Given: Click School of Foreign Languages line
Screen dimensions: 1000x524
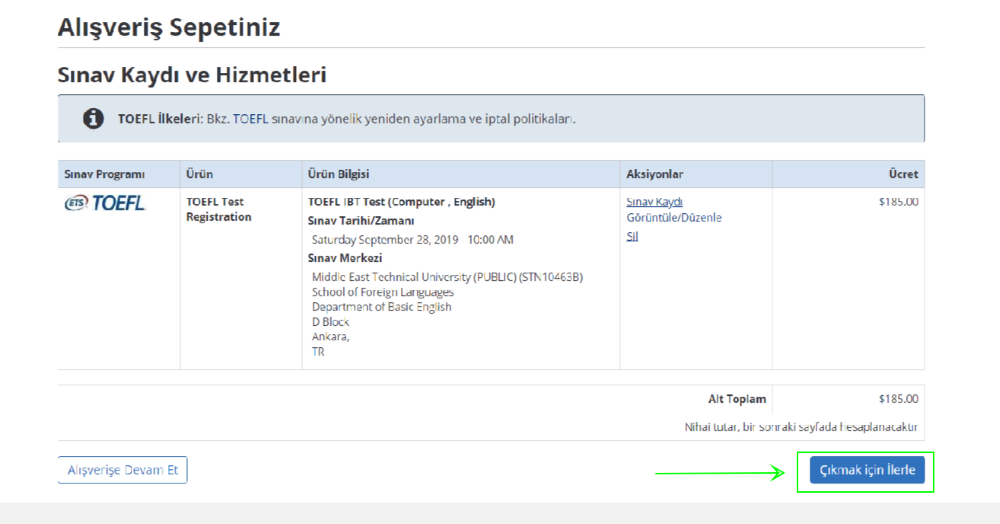Looking at the screenshot, I should click(383, 292).
